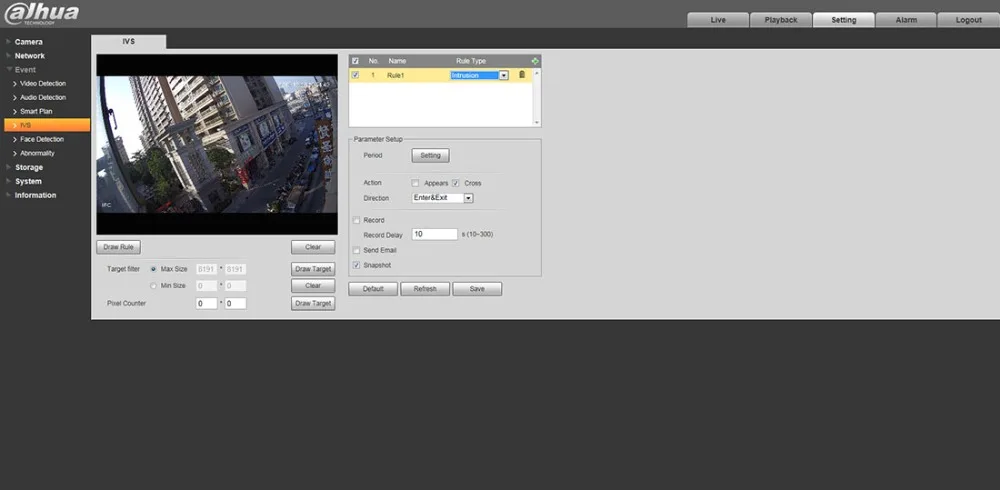1000x490 pixels.
Task: Open the Direction Enter&Exit dropdown
Action: click(468, 198)
